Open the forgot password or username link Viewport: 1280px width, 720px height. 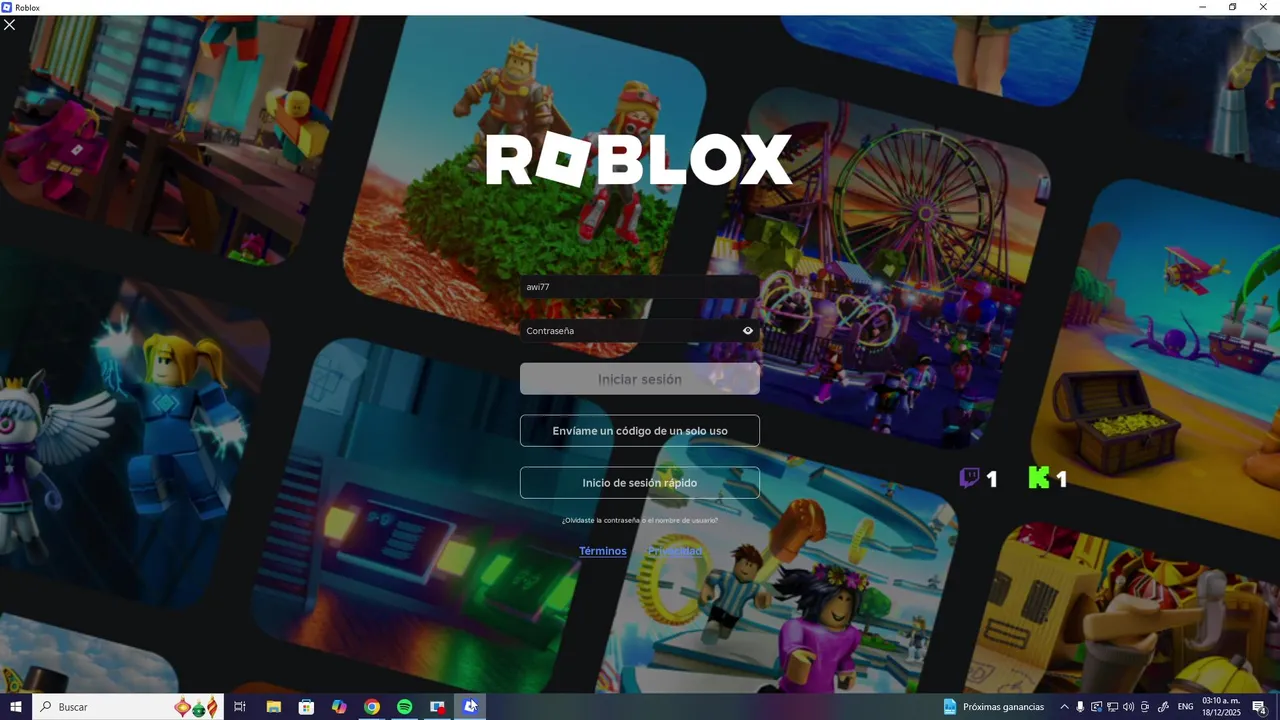click(x=640, y=520)
